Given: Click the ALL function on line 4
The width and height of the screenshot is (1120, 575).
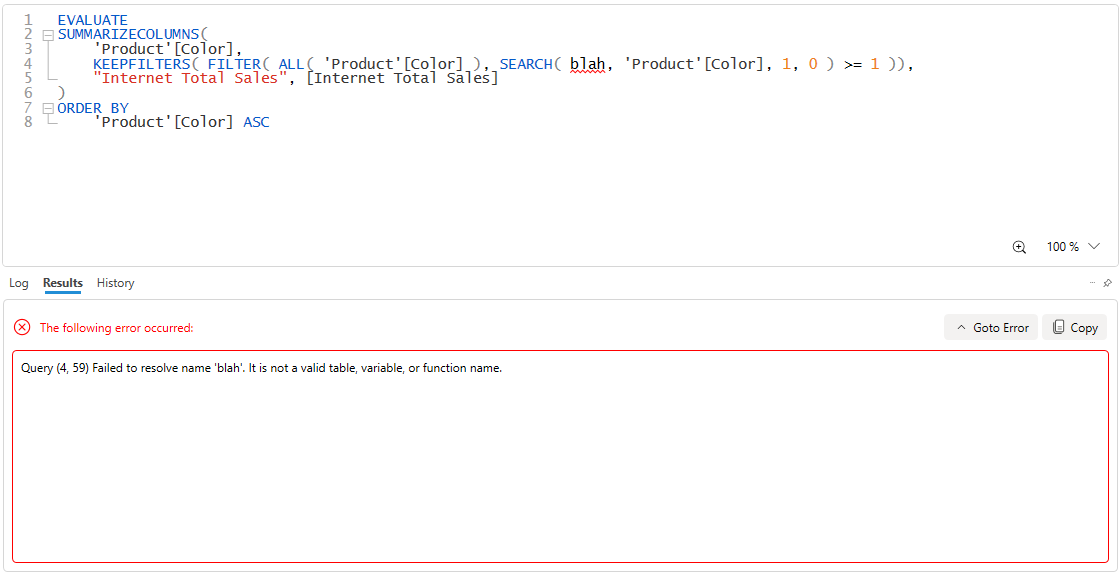Looking at the screenshot, I should [291, 64].
